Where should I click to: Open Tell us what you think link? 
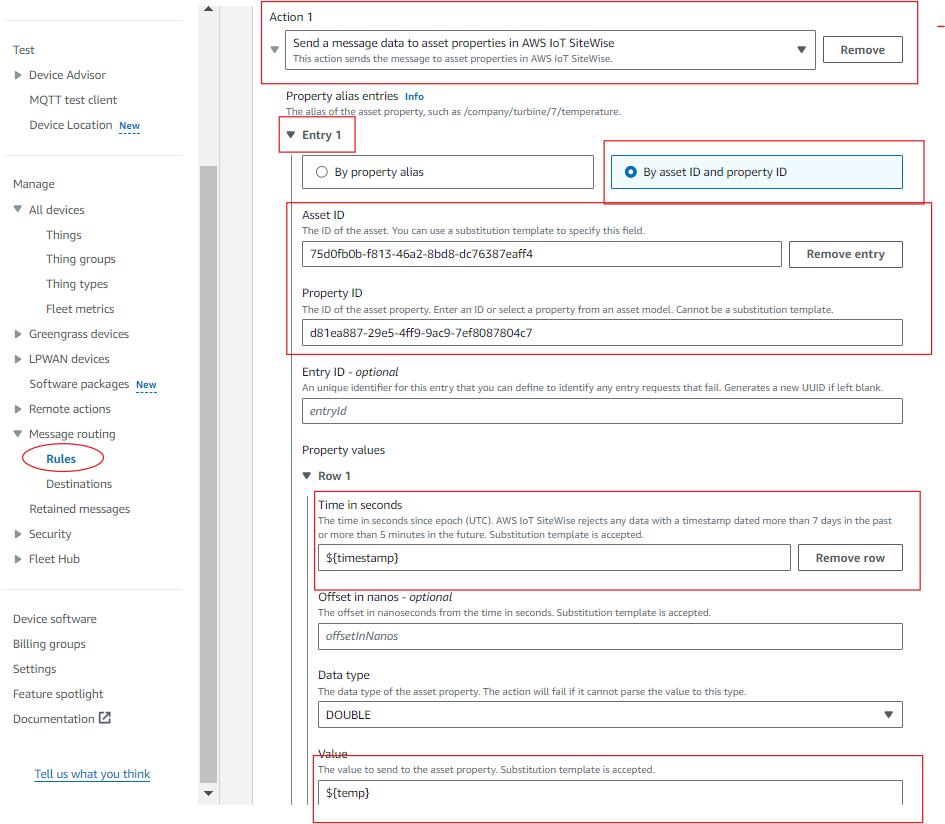pos(92,774)
